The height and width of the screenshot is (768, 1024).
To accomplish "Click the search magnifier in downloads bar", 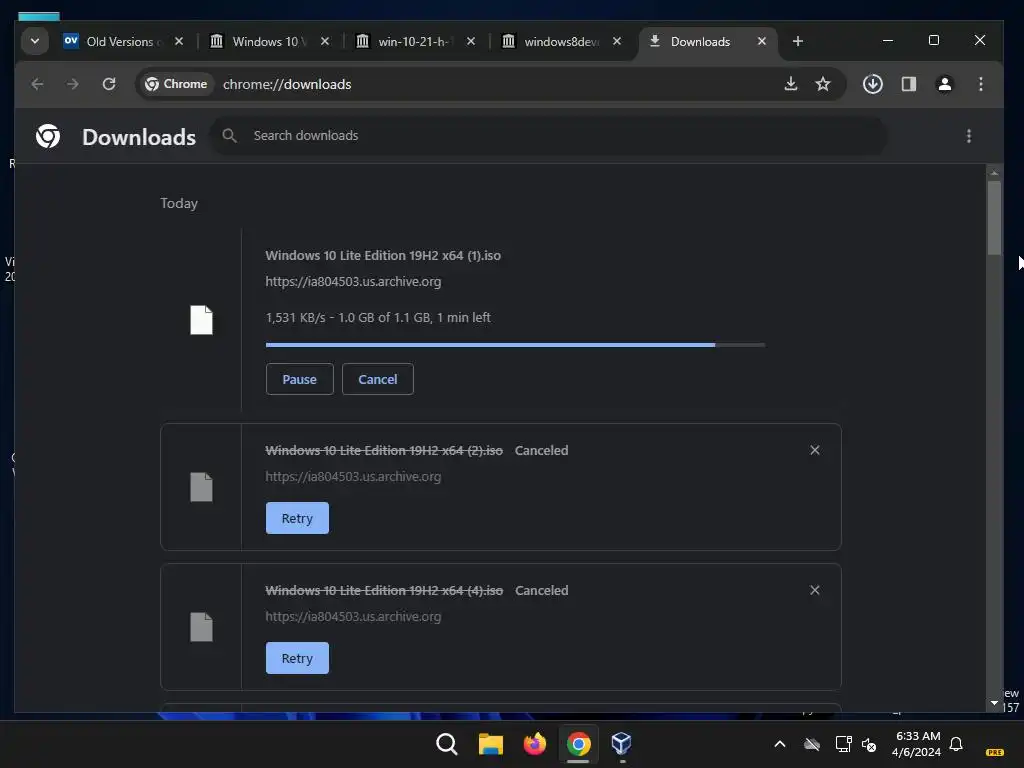I will tap(229, 136).
